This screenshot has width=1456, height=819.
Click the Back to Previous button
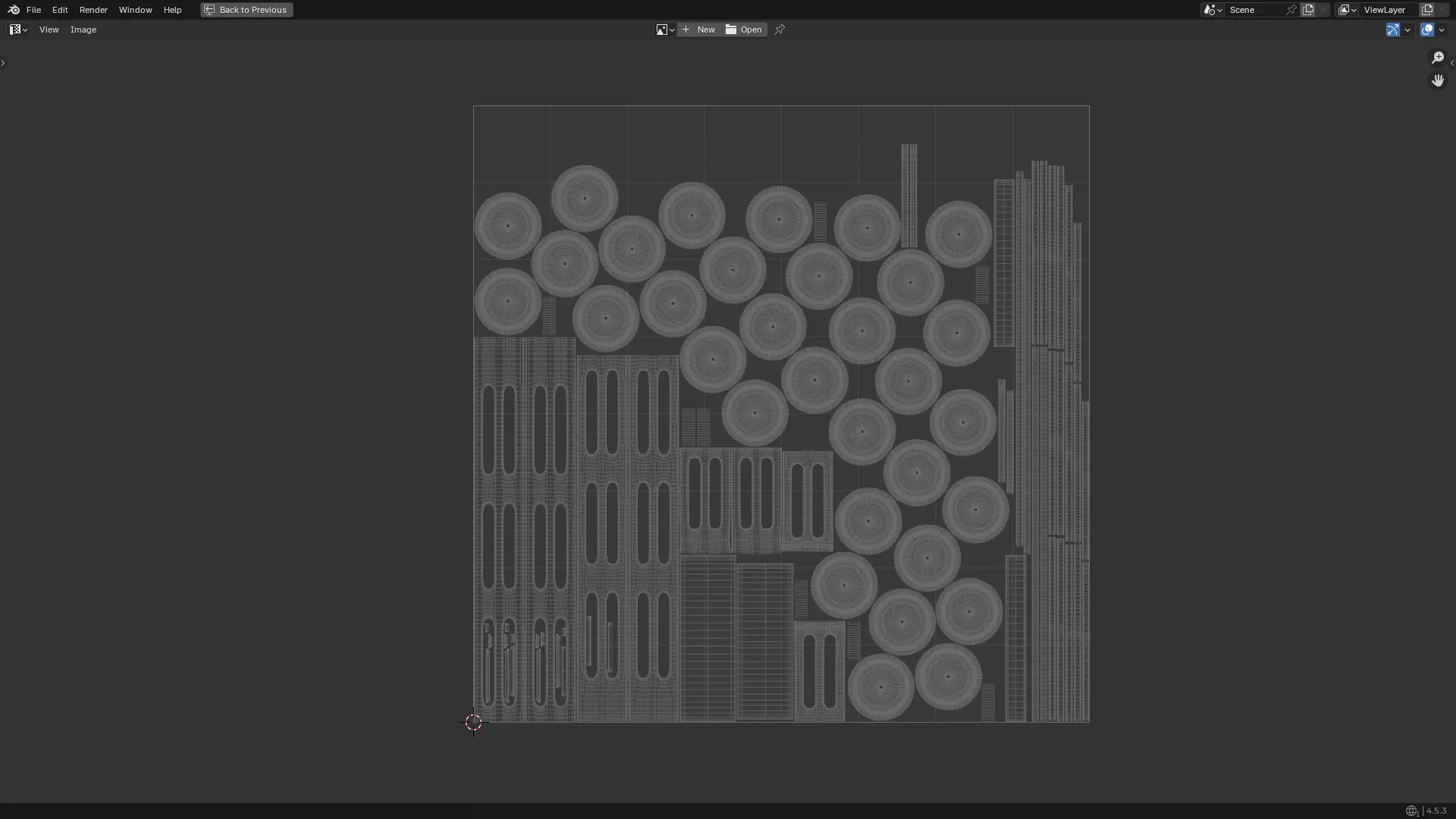(246, 10)
